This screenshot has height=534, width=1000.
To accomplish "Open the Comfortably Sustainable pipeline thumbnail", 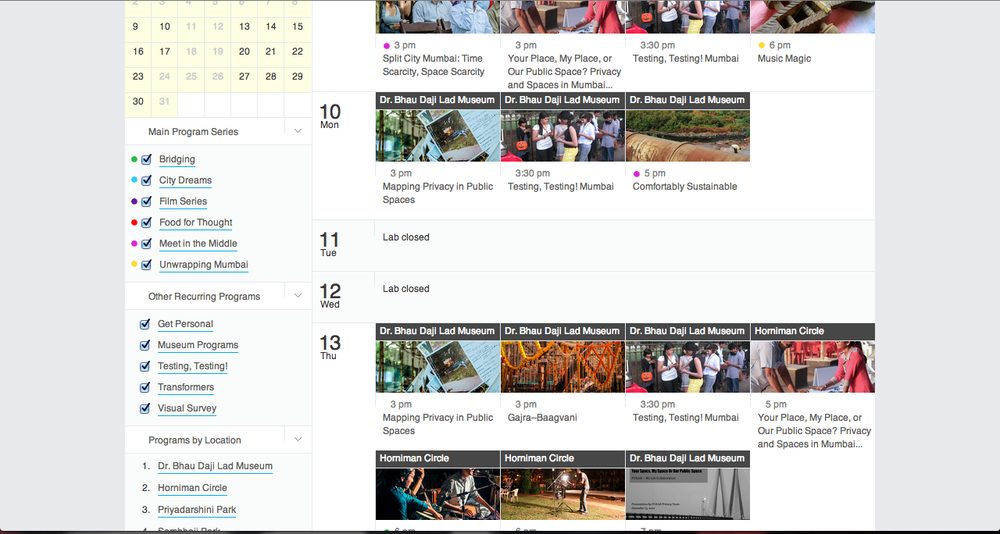I will tap(688, 135).
